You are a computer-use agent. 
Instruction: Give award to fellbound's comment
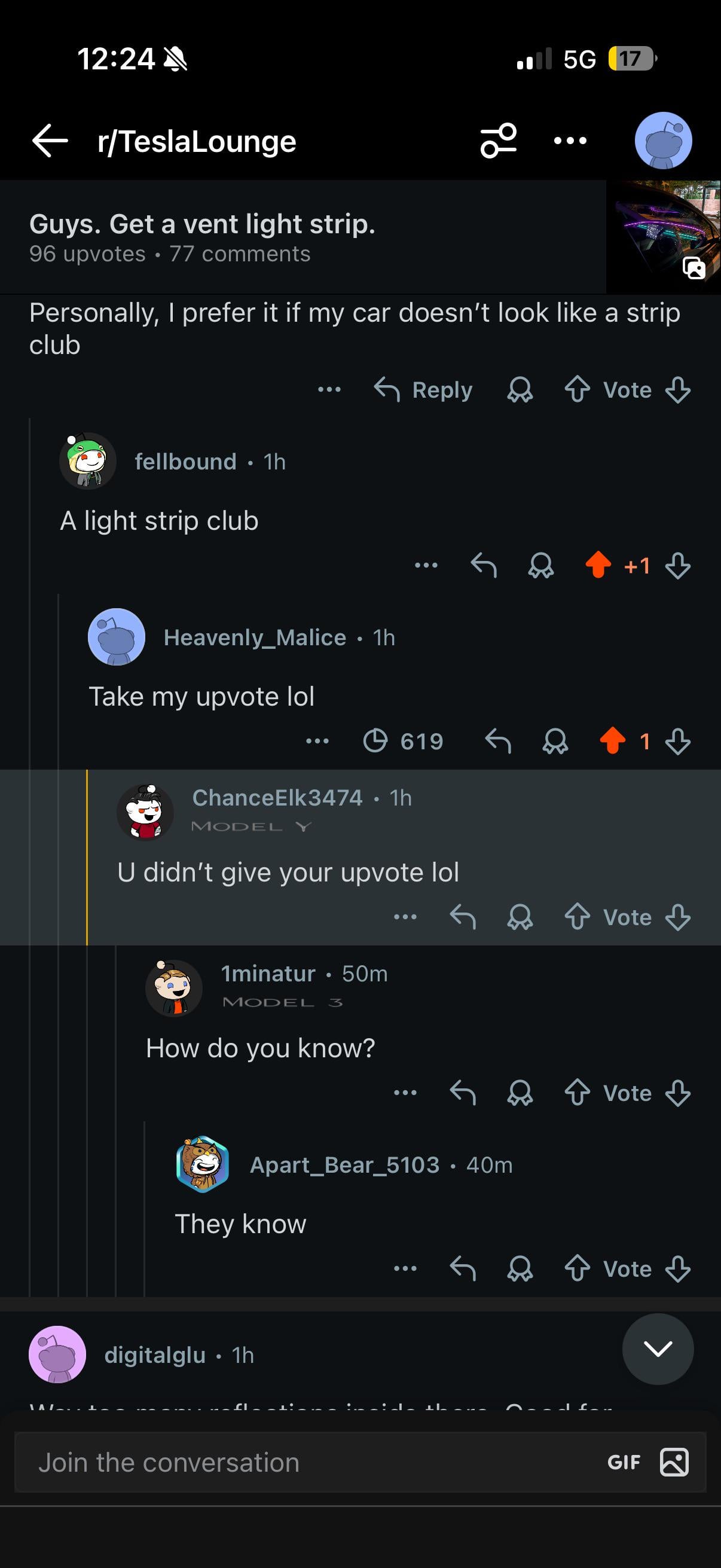click(541, 566)
